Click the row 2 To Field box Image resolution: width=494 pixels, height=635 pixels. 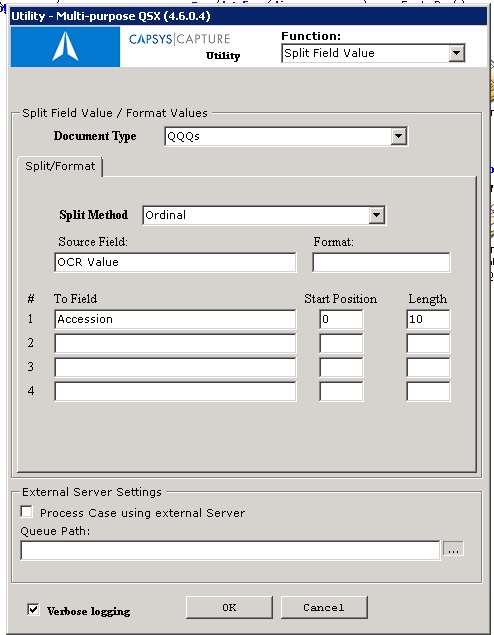[x=175, y=343]
